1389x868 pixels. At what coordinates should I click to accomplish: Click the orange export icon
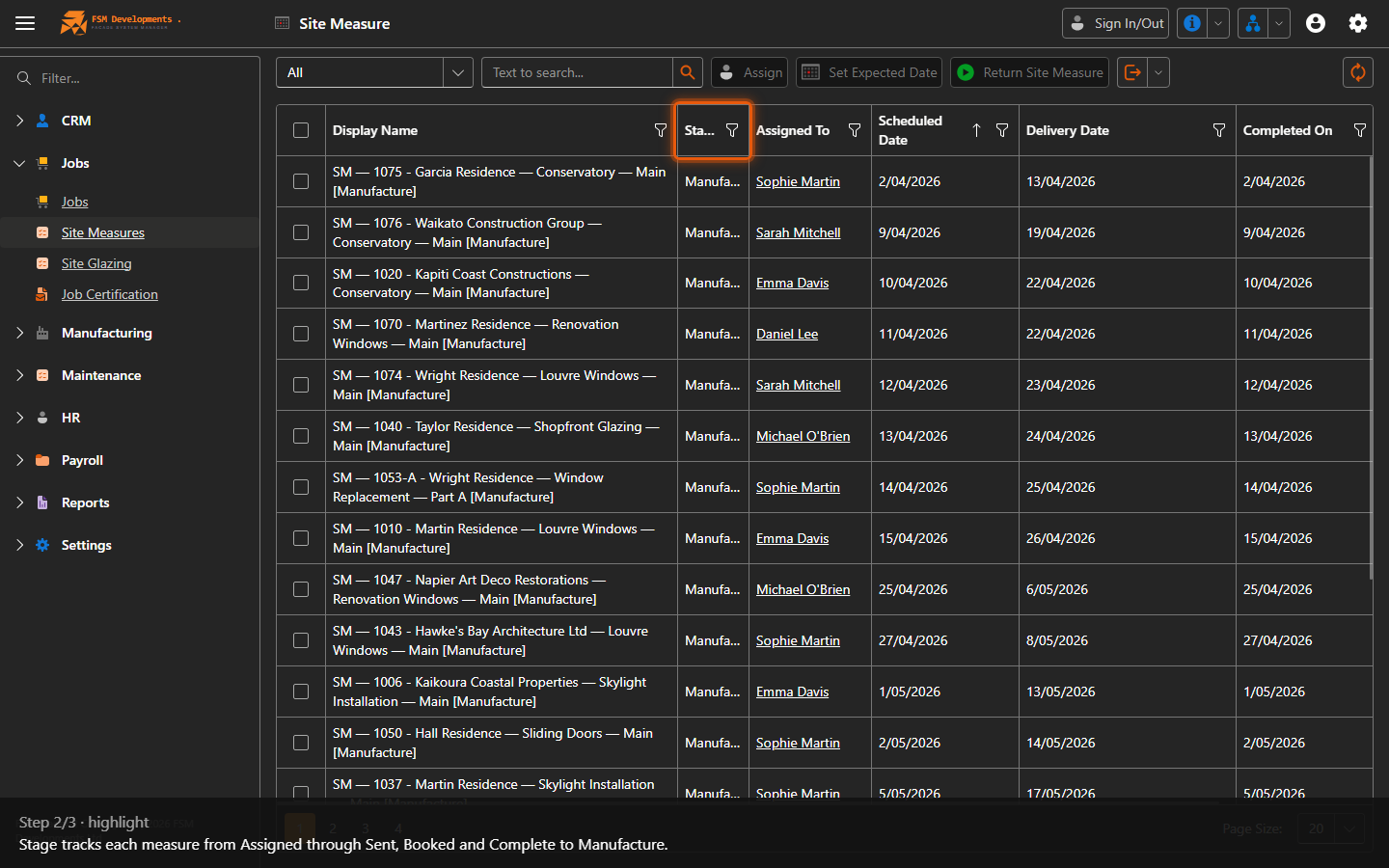pos(1132,72)
